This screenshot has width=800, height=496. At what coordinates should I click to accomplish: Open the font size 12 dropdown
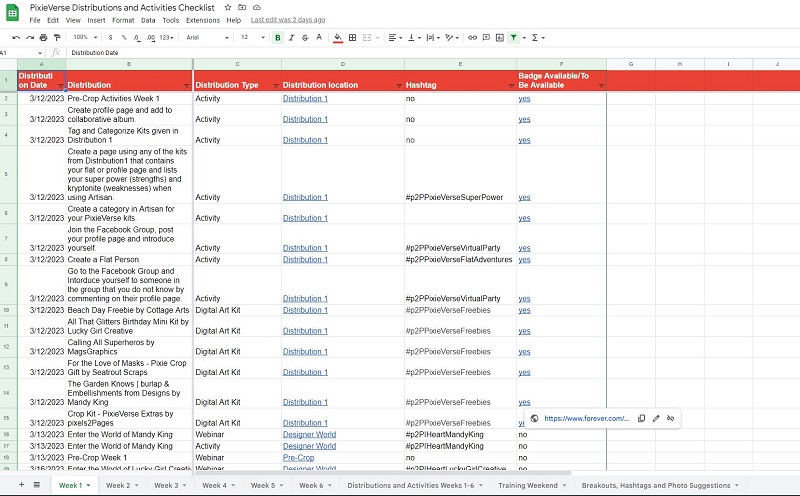253,37
